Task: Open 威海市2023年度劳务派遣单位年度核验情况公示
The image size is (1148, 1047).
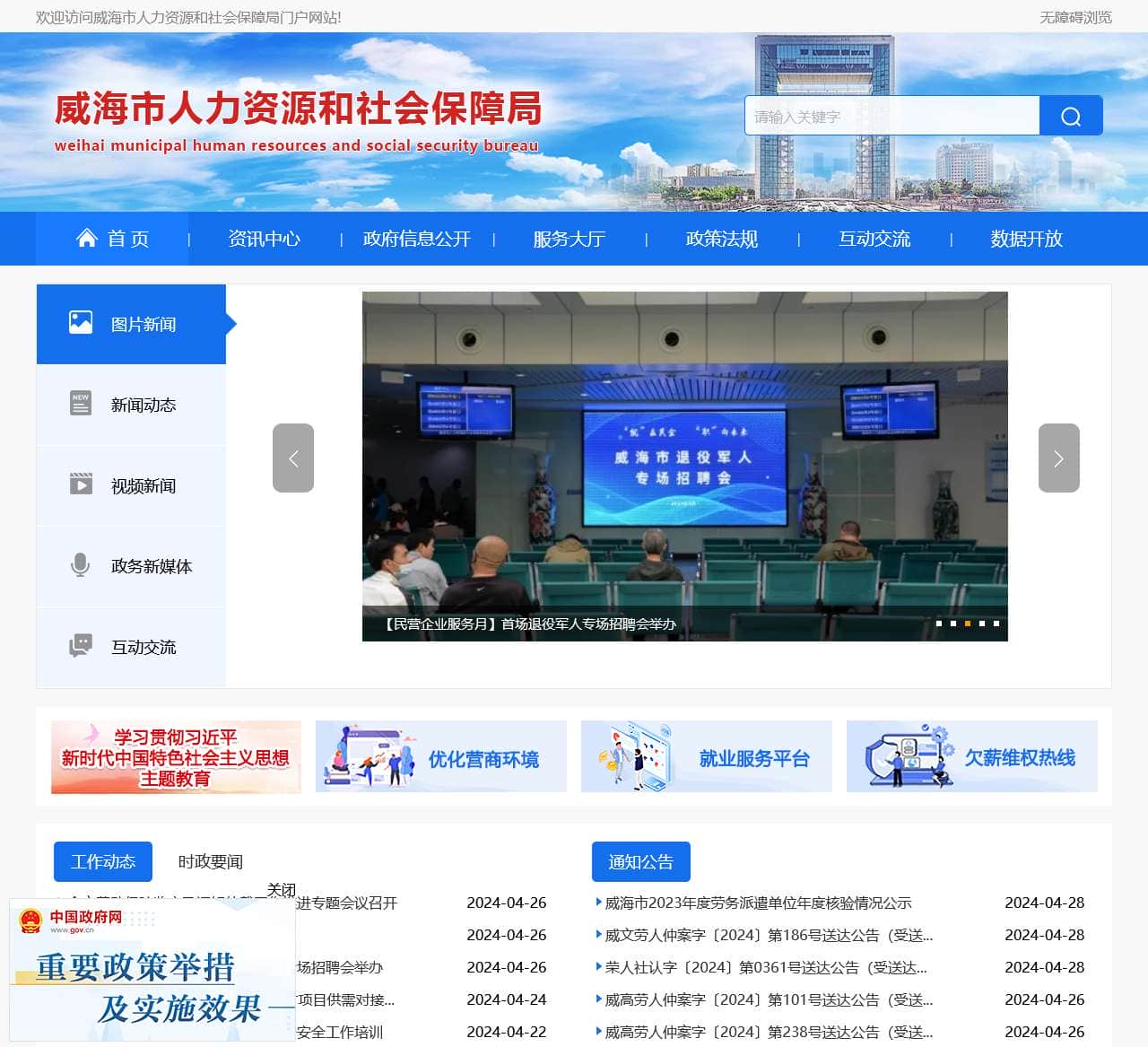Action: point(758,903)
